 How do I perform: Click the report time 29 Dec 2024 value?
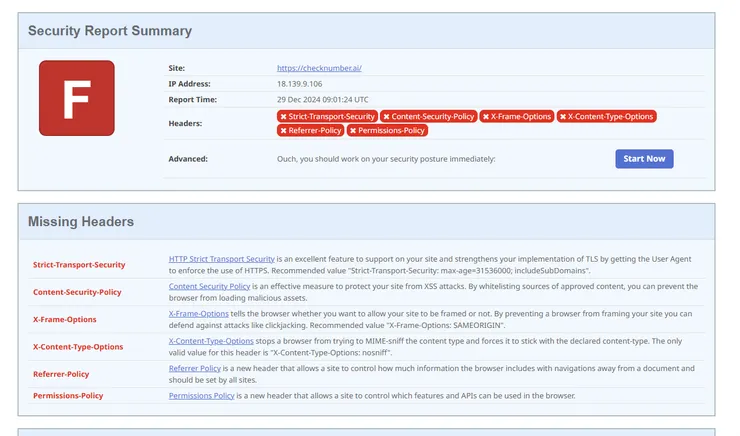[322, 100]
